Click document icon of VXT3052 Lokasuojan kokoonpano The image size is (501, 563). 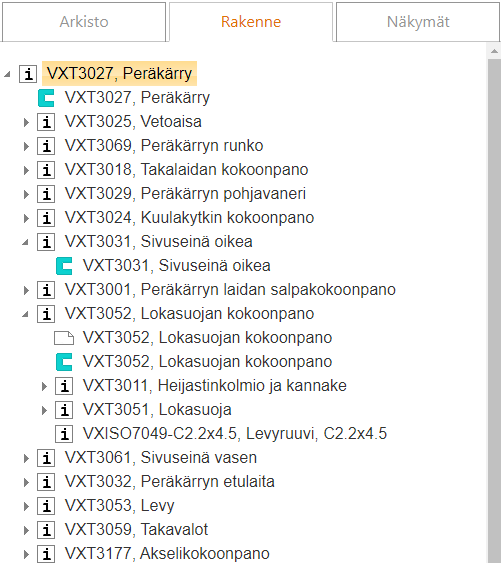pyautogui.click(x=64, y=338)
